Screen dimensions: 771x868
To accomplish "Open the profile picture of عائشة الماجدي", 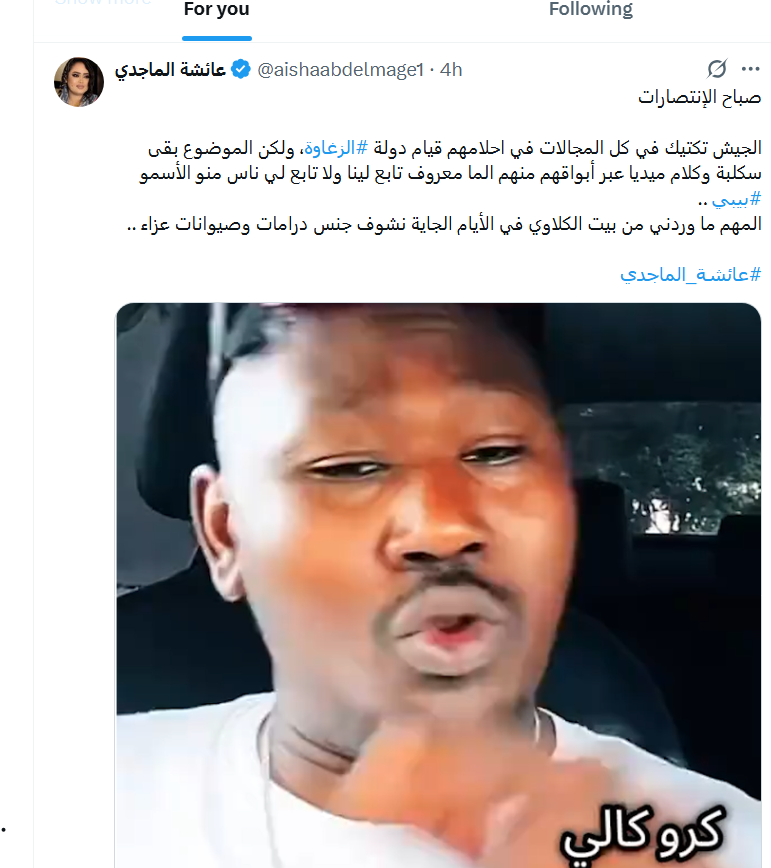I will click(79, 82).
